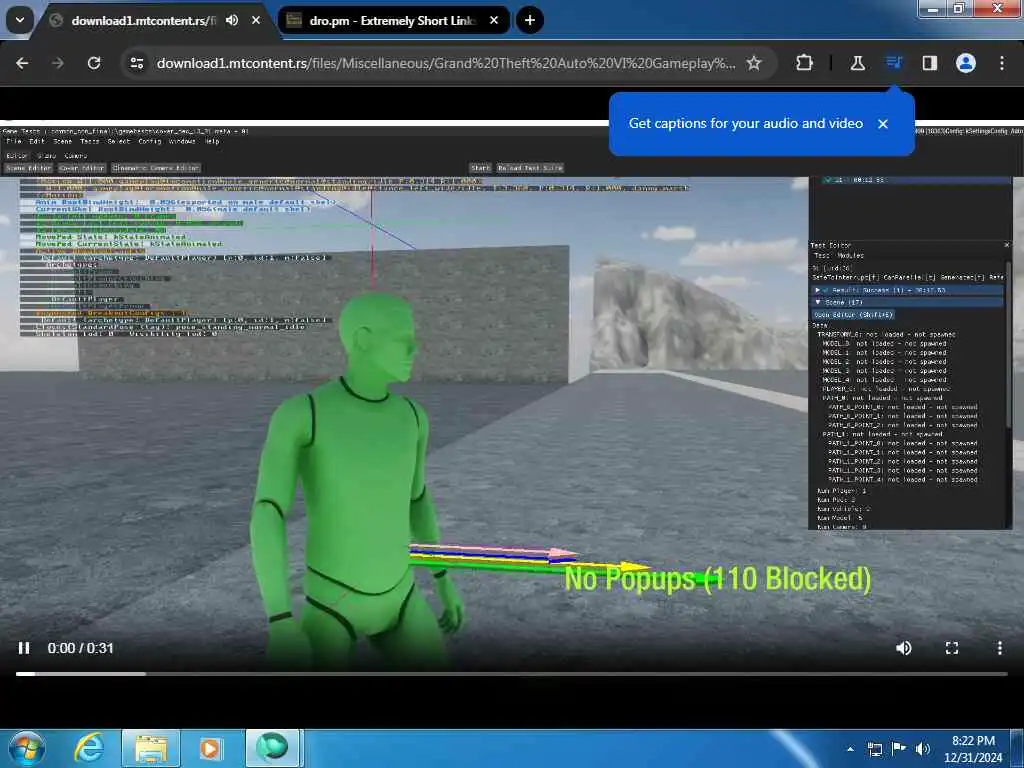
Task: Open the Chrome three-dot menu
Action: [1002, 63]
